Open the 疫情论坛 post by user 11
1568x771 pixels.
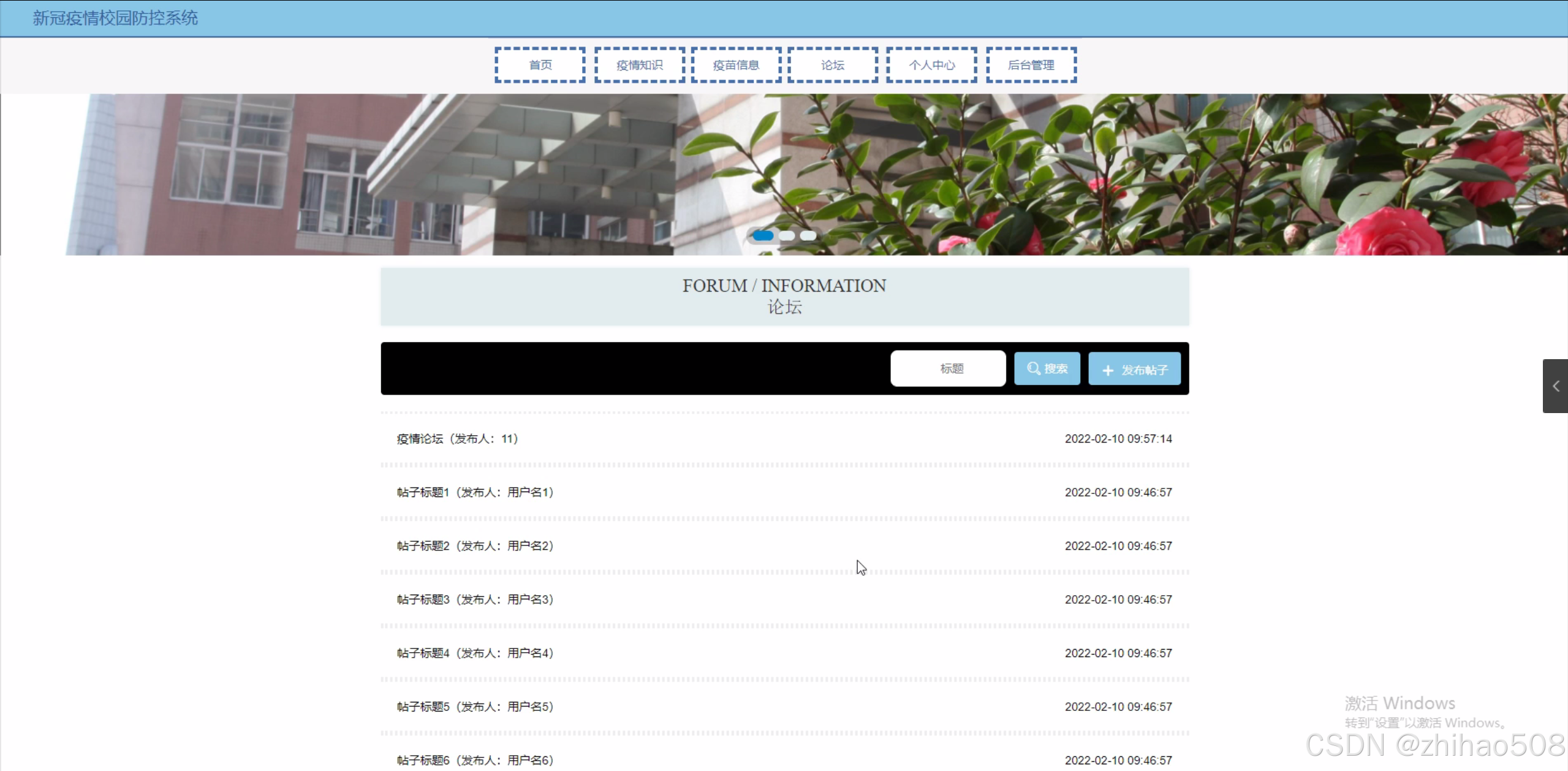457,439
